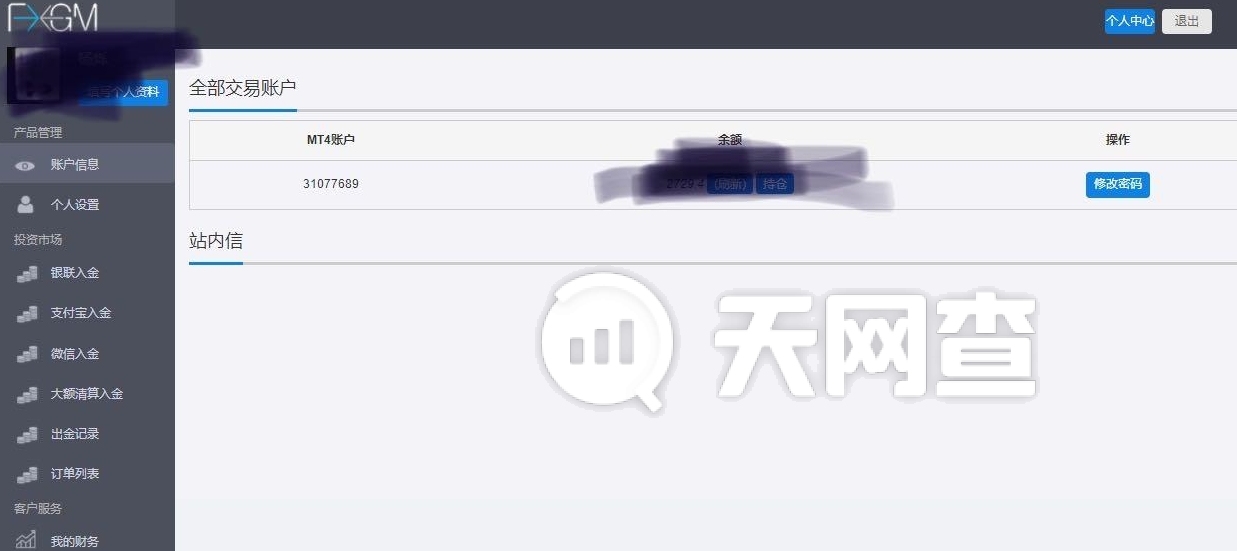Click the 修改密码 button

(1118, 185)
